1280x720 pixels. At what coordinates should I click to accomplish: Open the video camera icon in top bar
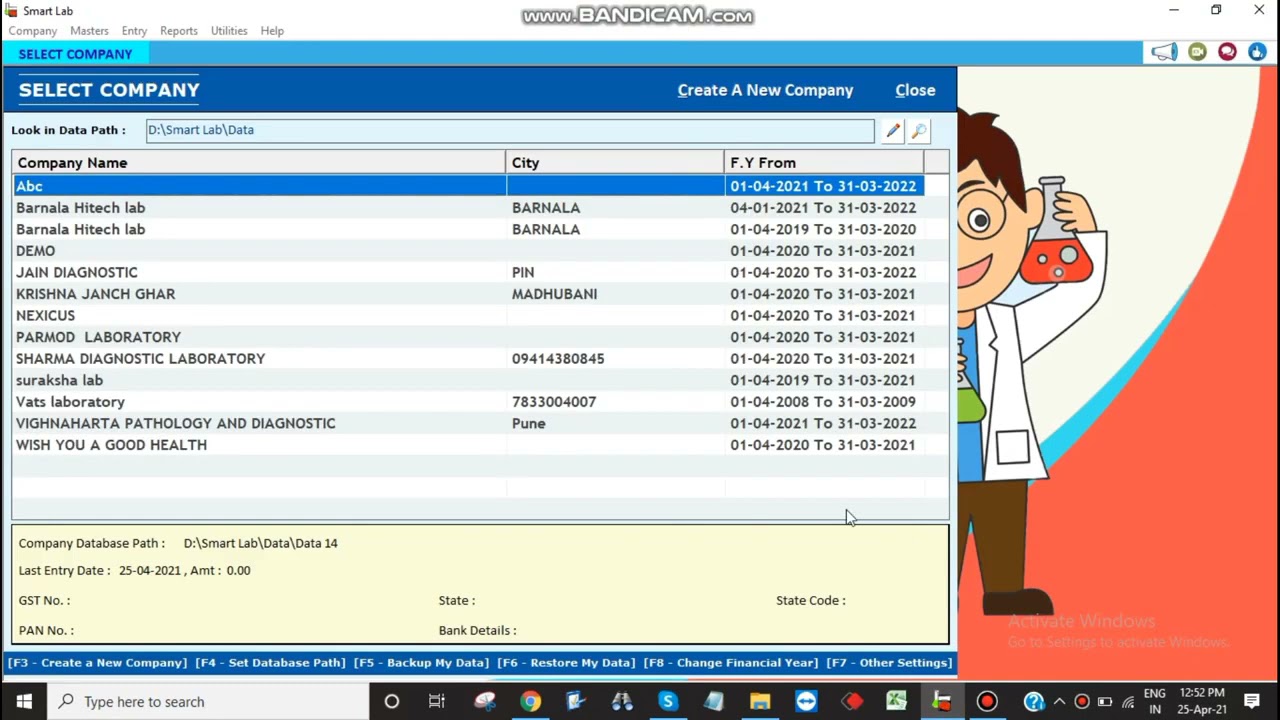1197,52
